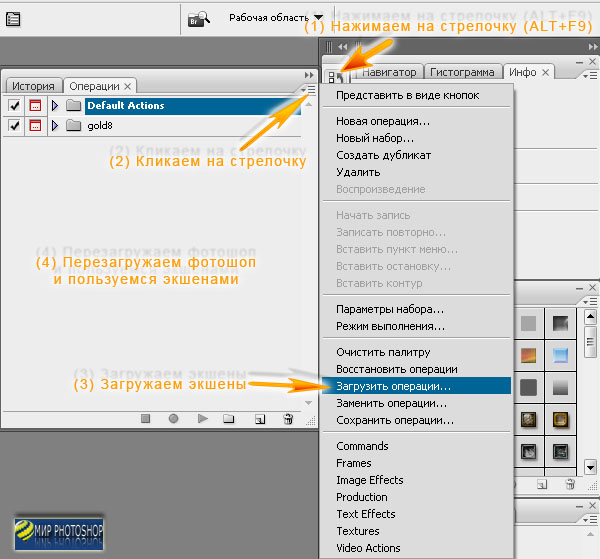Open the styles panel flyout menu
The image size is (600, 559).
[590, 302]
